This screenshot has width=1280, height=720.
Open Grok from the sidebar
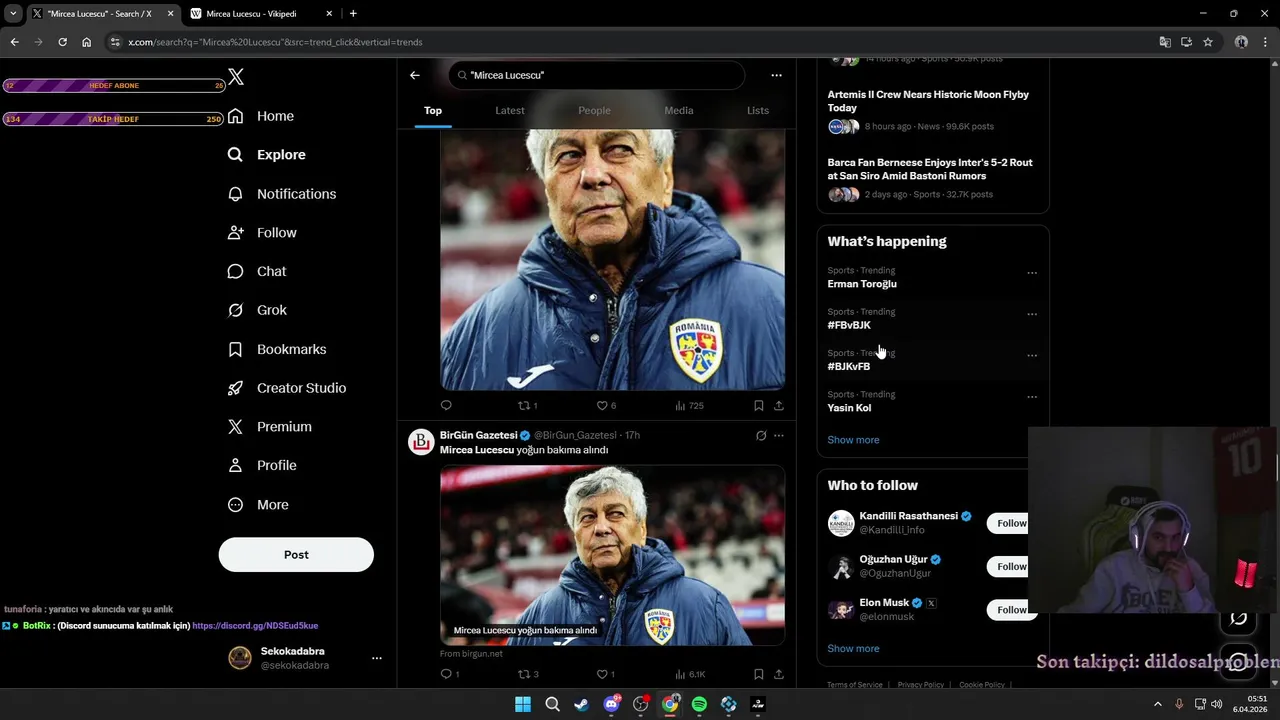257,310
